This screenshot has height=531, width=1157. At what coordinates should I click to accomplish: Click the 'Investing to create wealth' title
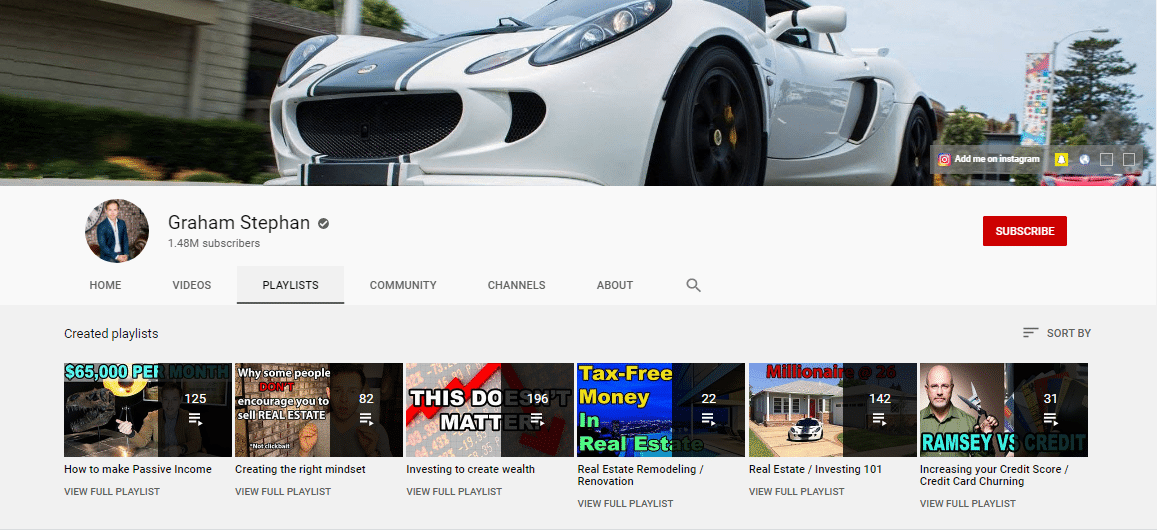[471, 470]
